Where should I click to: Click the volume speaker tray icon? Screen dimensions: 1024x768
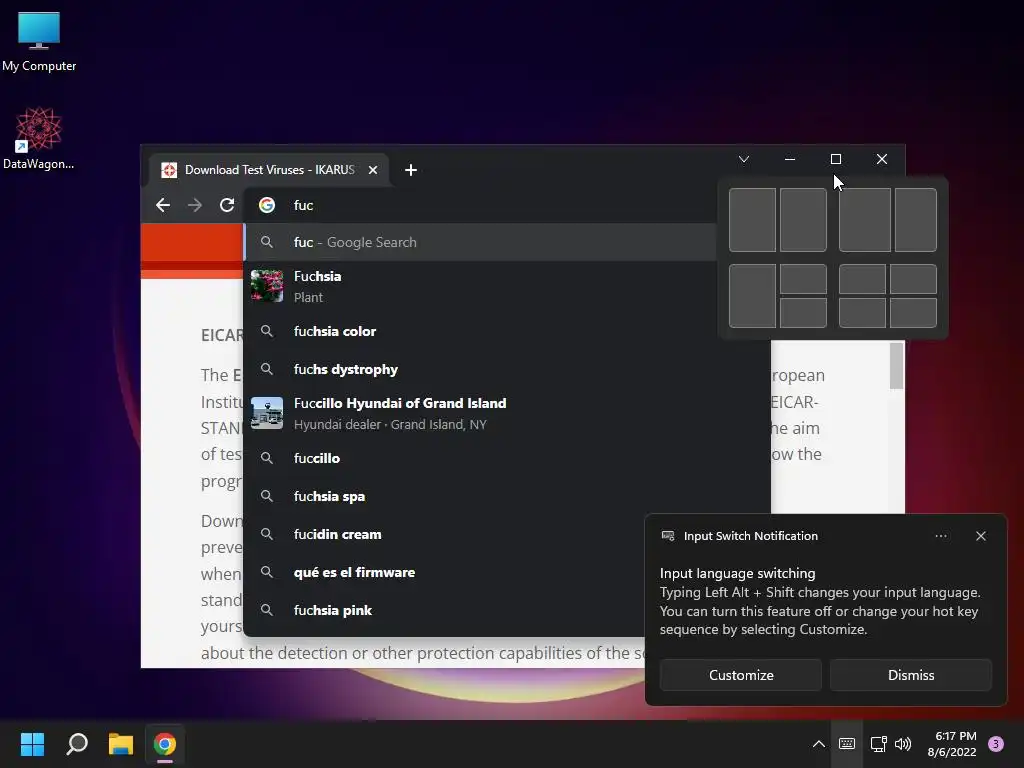(903, 744)
